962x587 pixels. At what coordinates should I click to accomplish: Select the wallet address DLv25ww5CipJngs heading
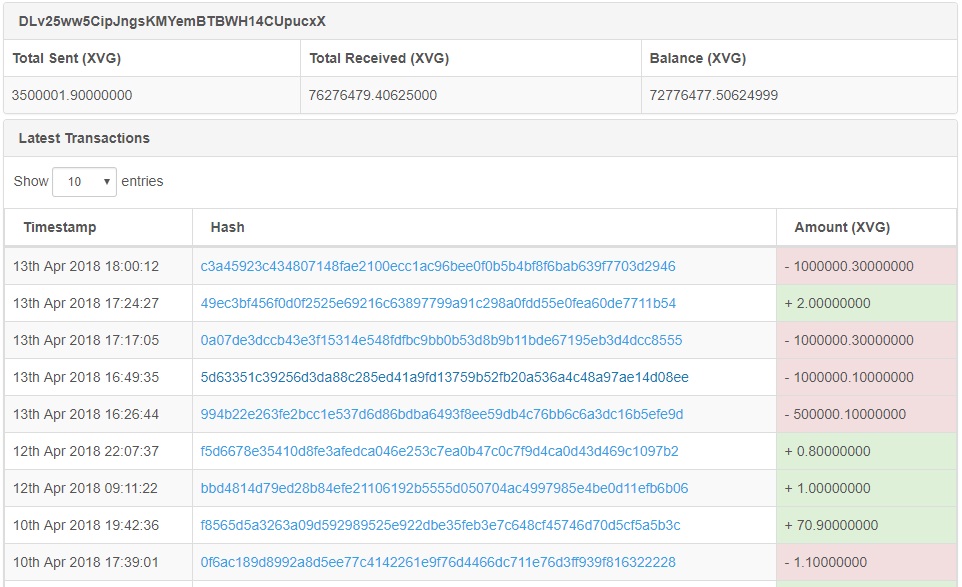pyautogui.click(x=172, y=21)
